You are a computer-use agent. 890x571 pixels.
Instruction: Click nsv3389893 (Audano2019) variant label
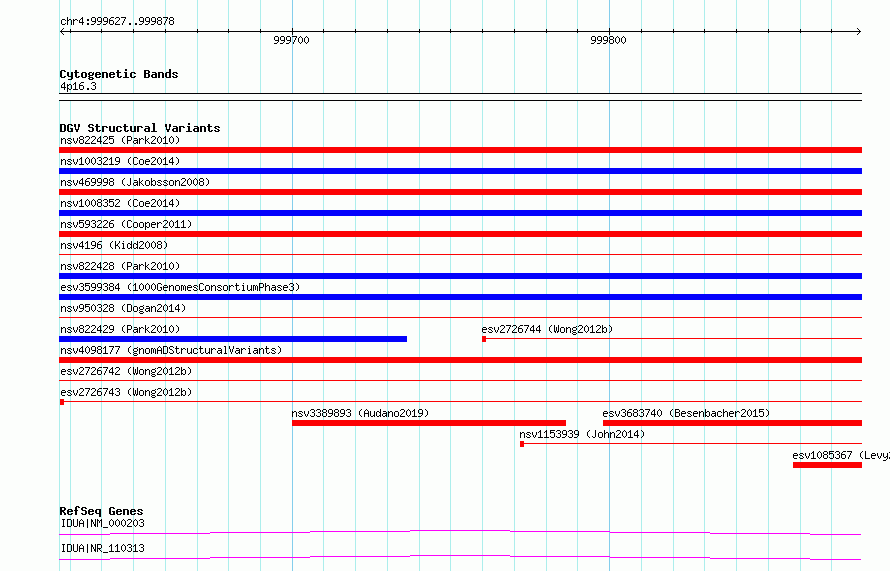[360, 413]
